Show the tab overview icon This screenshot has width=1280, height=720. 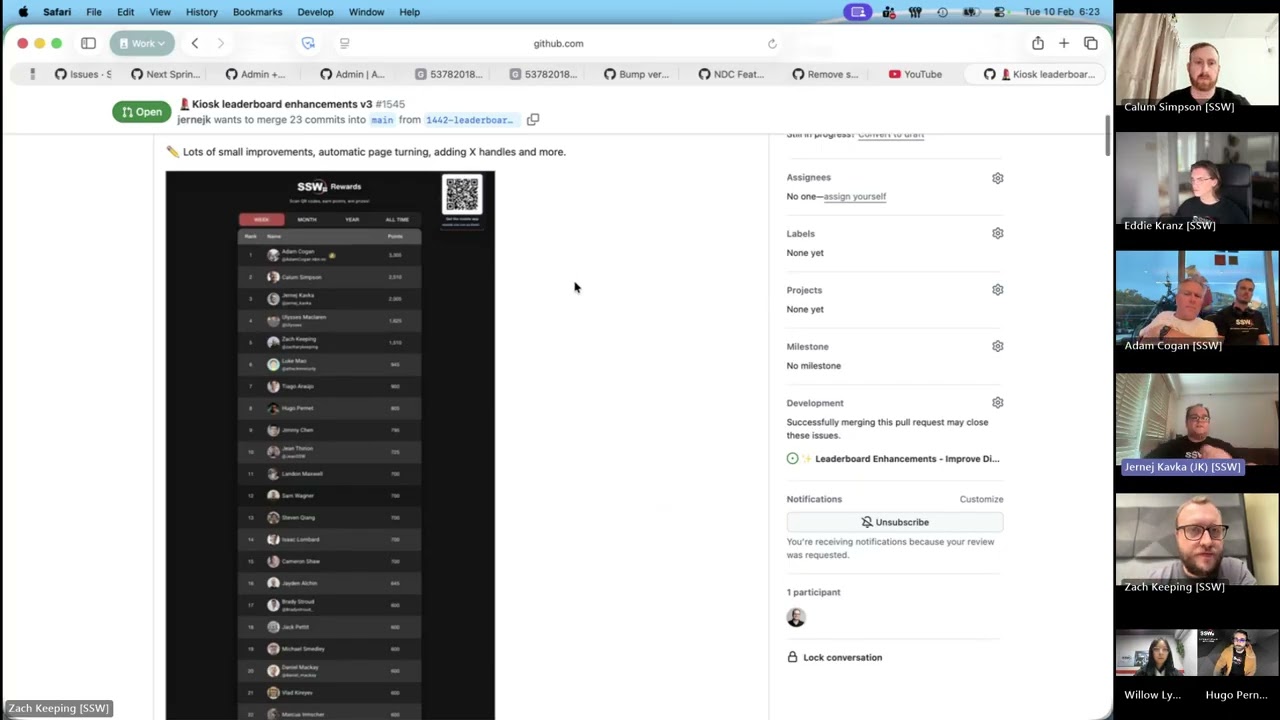click(1091, 43)
